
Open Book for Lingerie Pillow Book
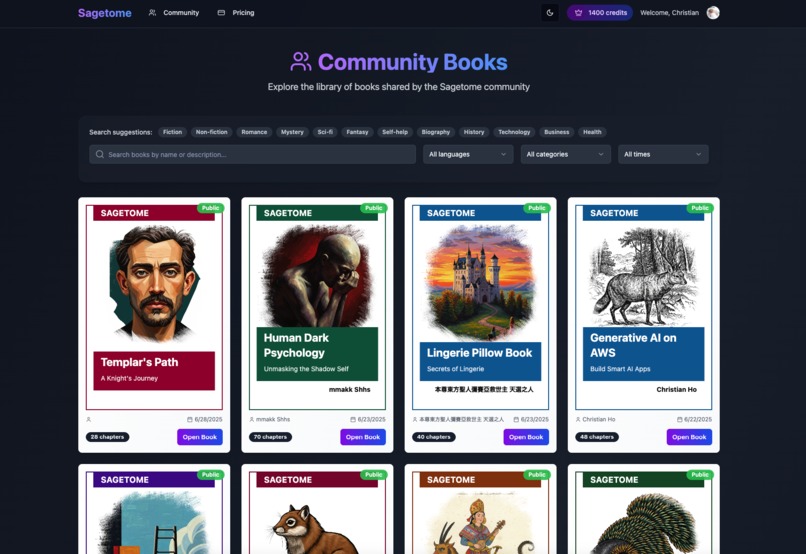click(x=526, y=437)
